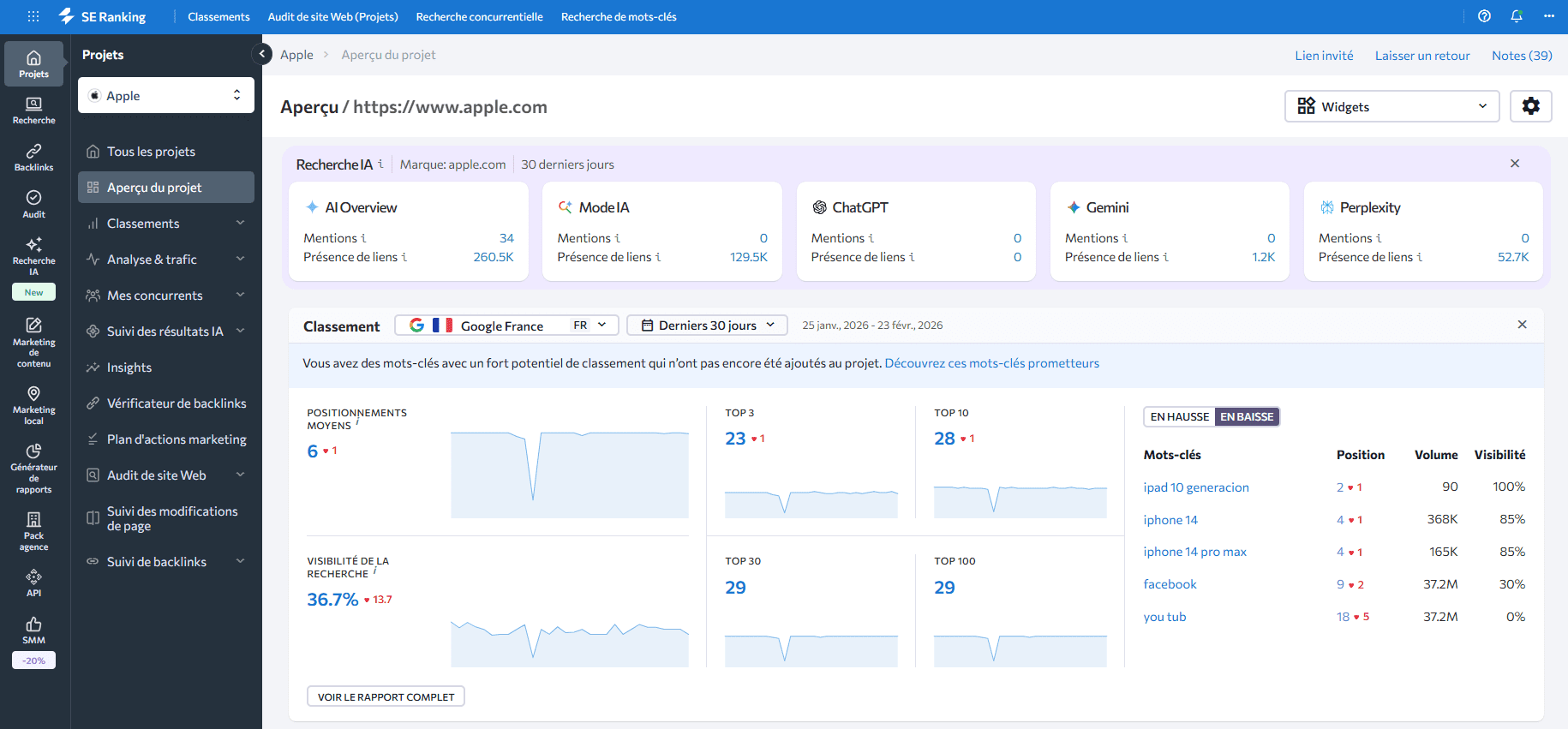Open the Recherche rail icon

33,111
